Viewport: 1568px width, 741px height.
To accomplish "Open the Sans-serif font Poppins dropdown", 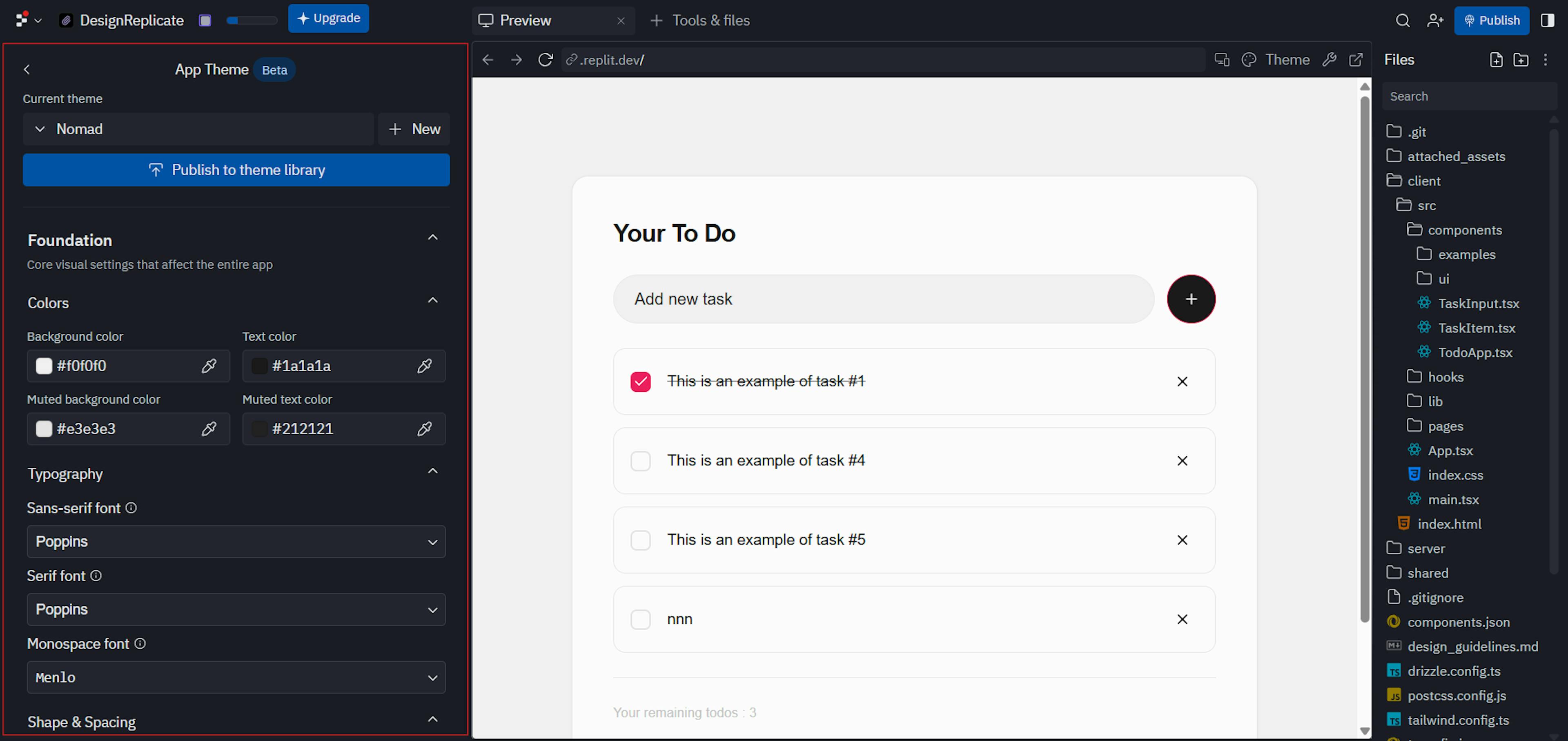I will pos(236,542).
